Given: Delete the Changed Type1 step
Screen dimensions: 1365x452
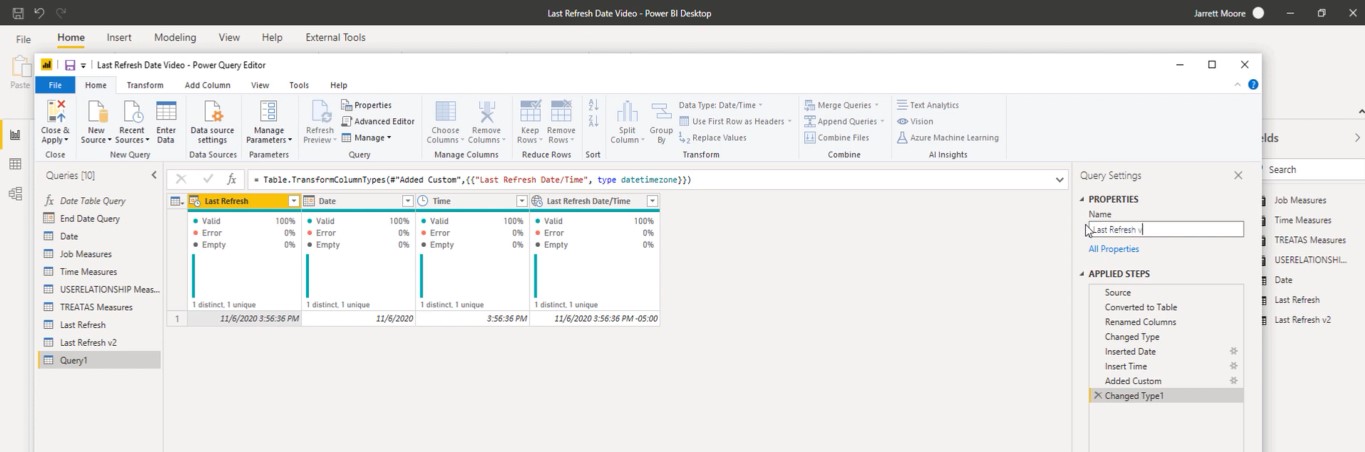Looking at the screenshot, I should coord(1097,396).
